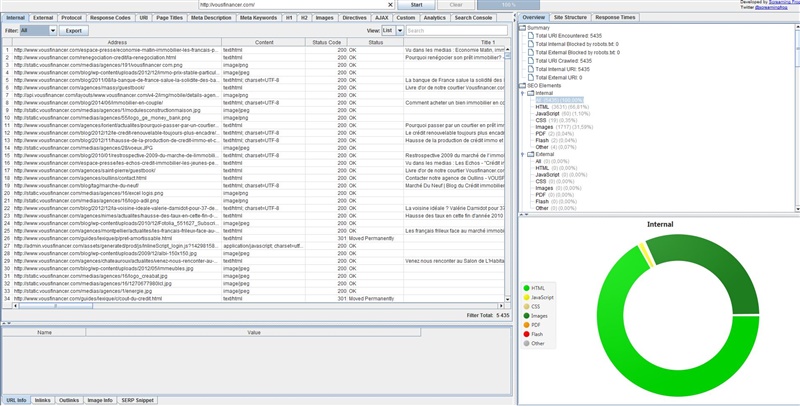Screen dimensions: 800x406
Task: Click the Export button
Action: (73, 31)
